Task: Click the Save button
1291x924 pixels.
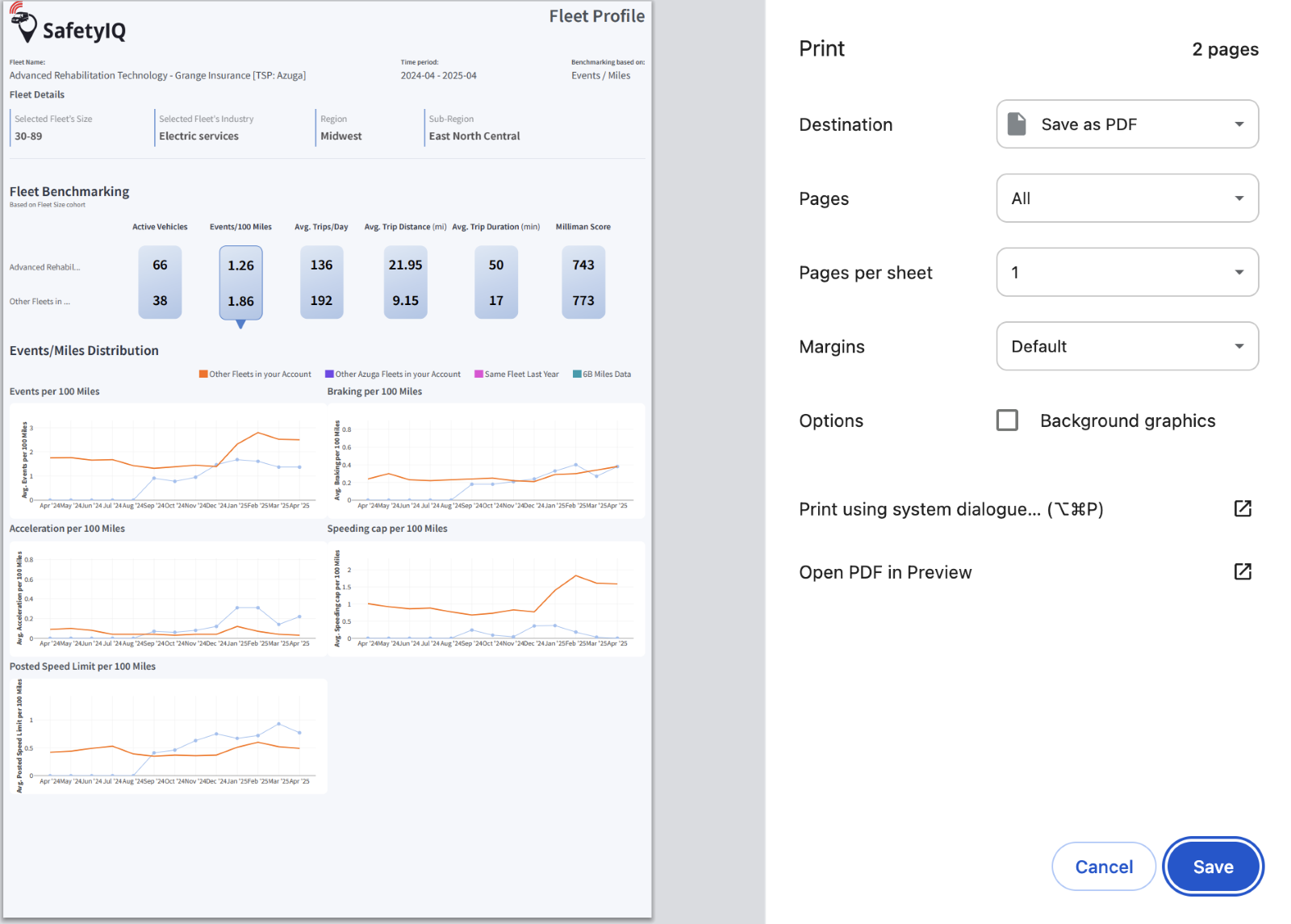Action: point(1213,867)
